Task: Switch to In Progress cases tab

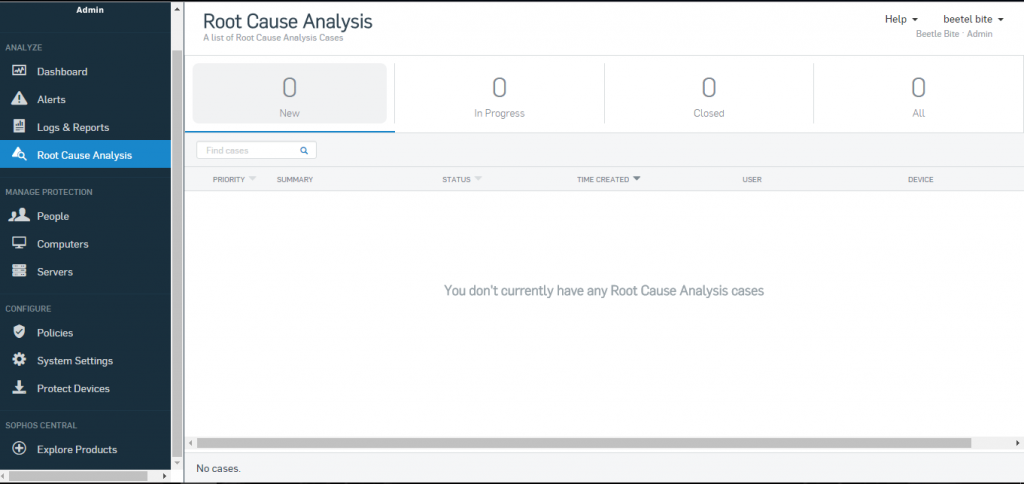Action: pos(499,93)
